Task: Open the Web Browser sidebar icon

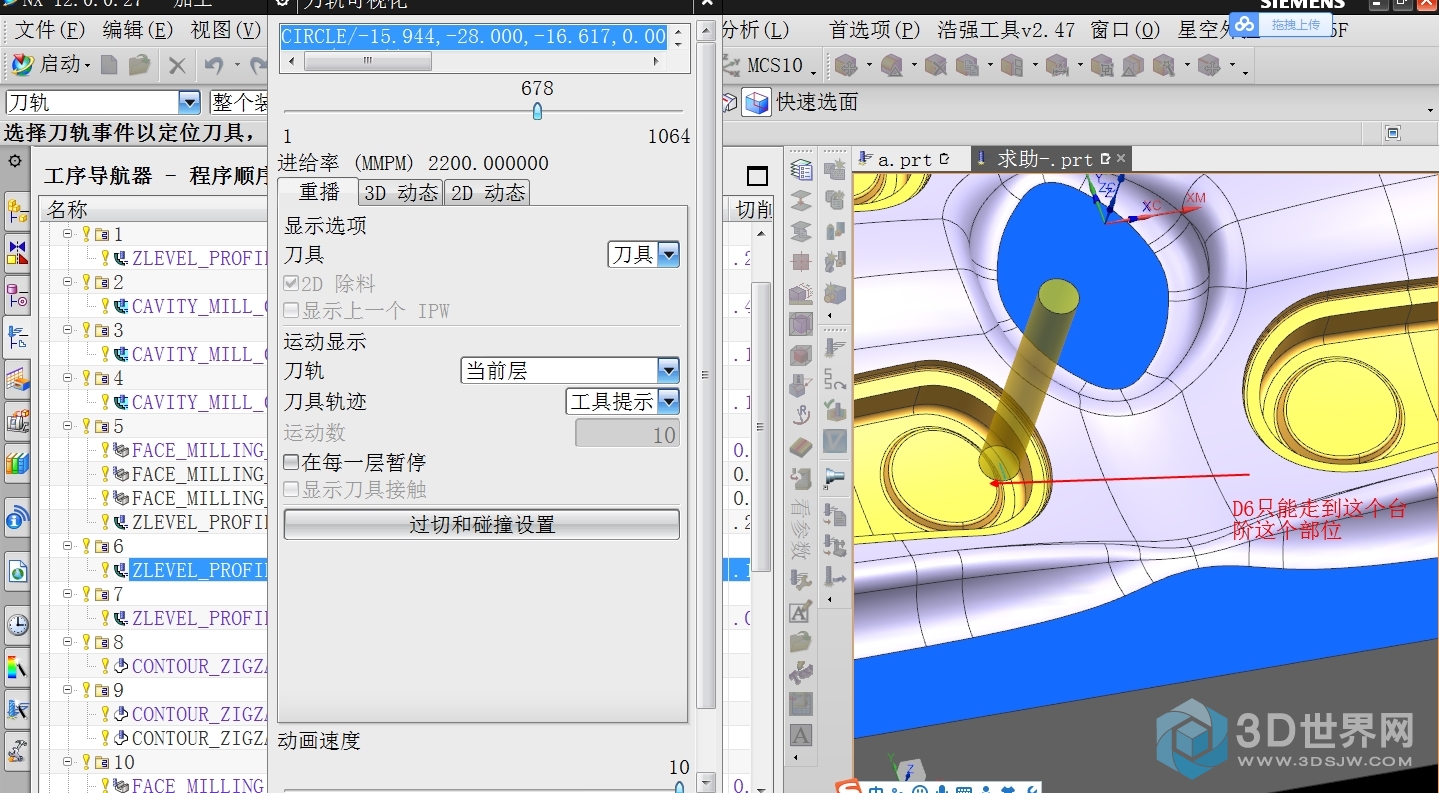Action: [x=17, y=571]
